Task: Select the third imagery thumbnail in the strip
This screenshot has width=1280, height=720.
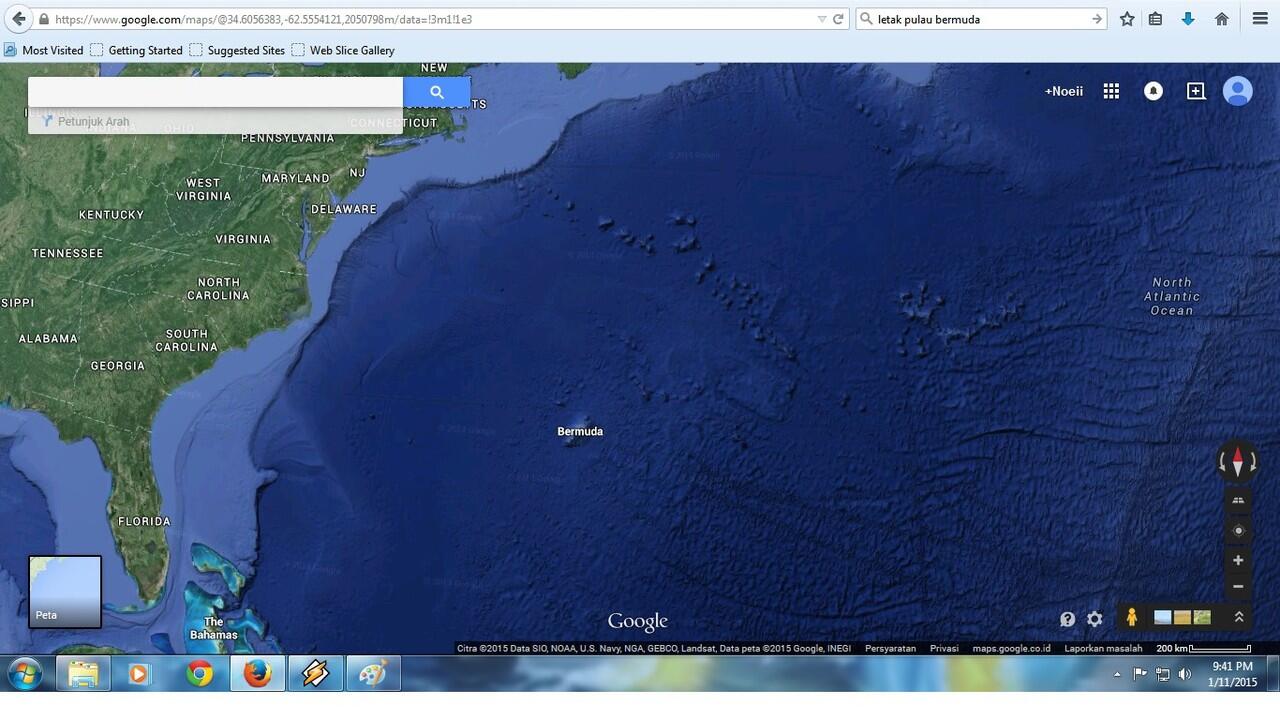Action: [x=1202, y=618]
